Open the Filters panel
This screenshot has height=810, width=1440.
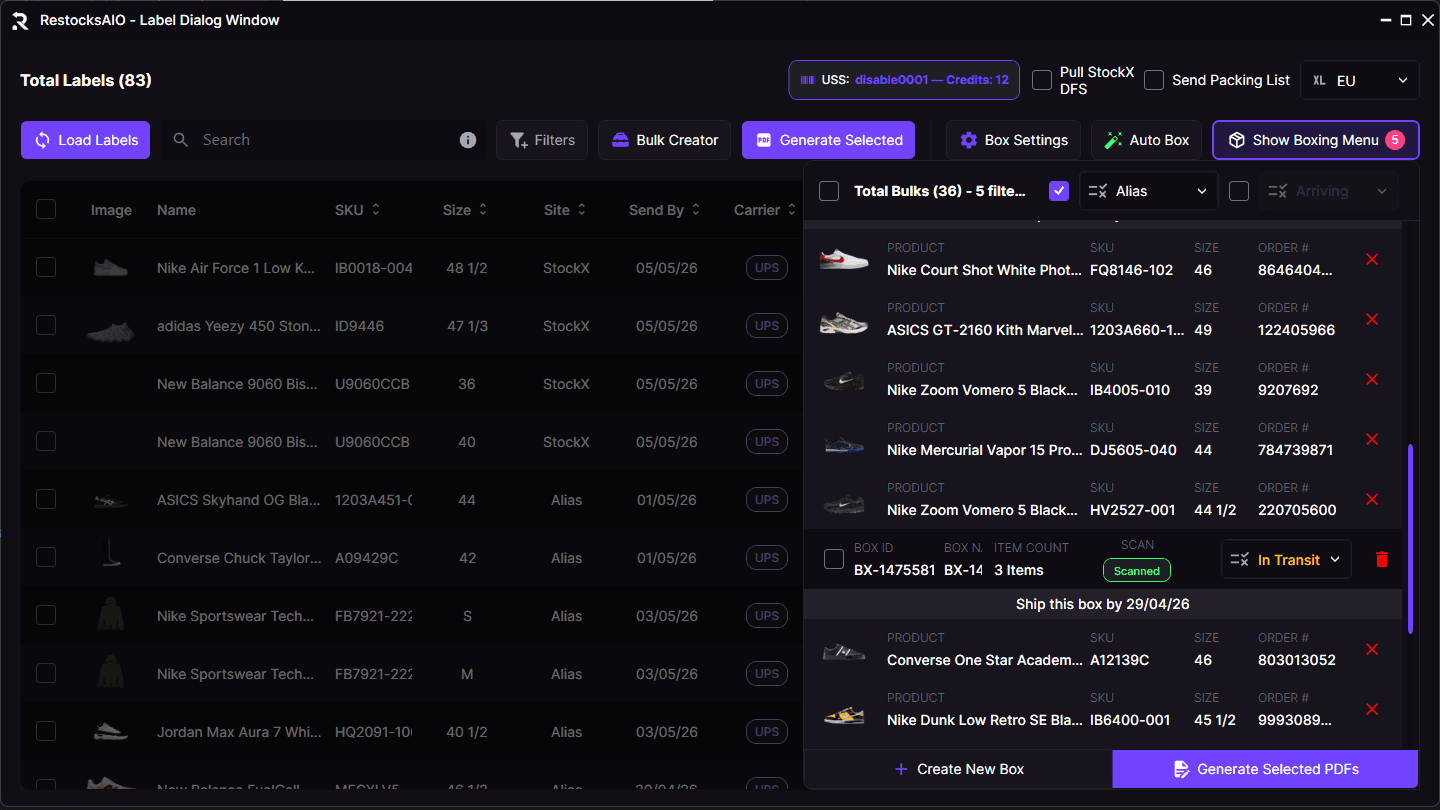click(542, 140)
